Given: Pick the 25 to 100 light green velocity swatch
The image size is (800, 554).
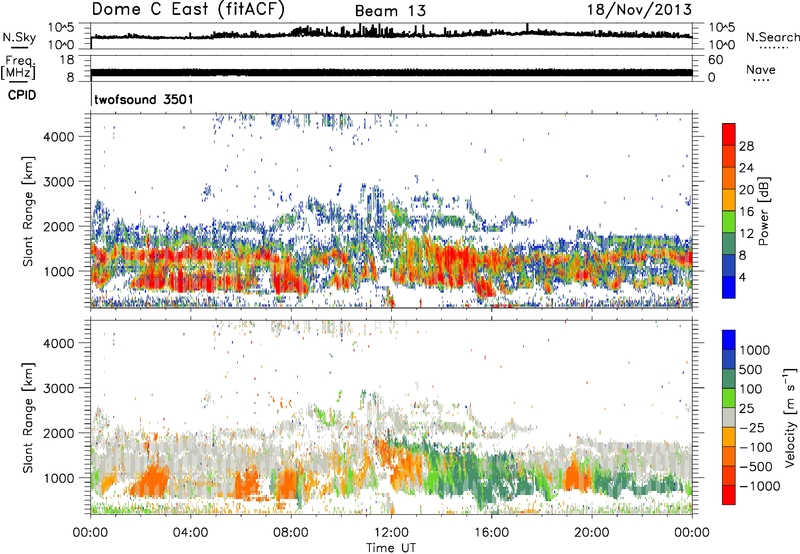Looking at the screenshot, I should pos(729,398).
